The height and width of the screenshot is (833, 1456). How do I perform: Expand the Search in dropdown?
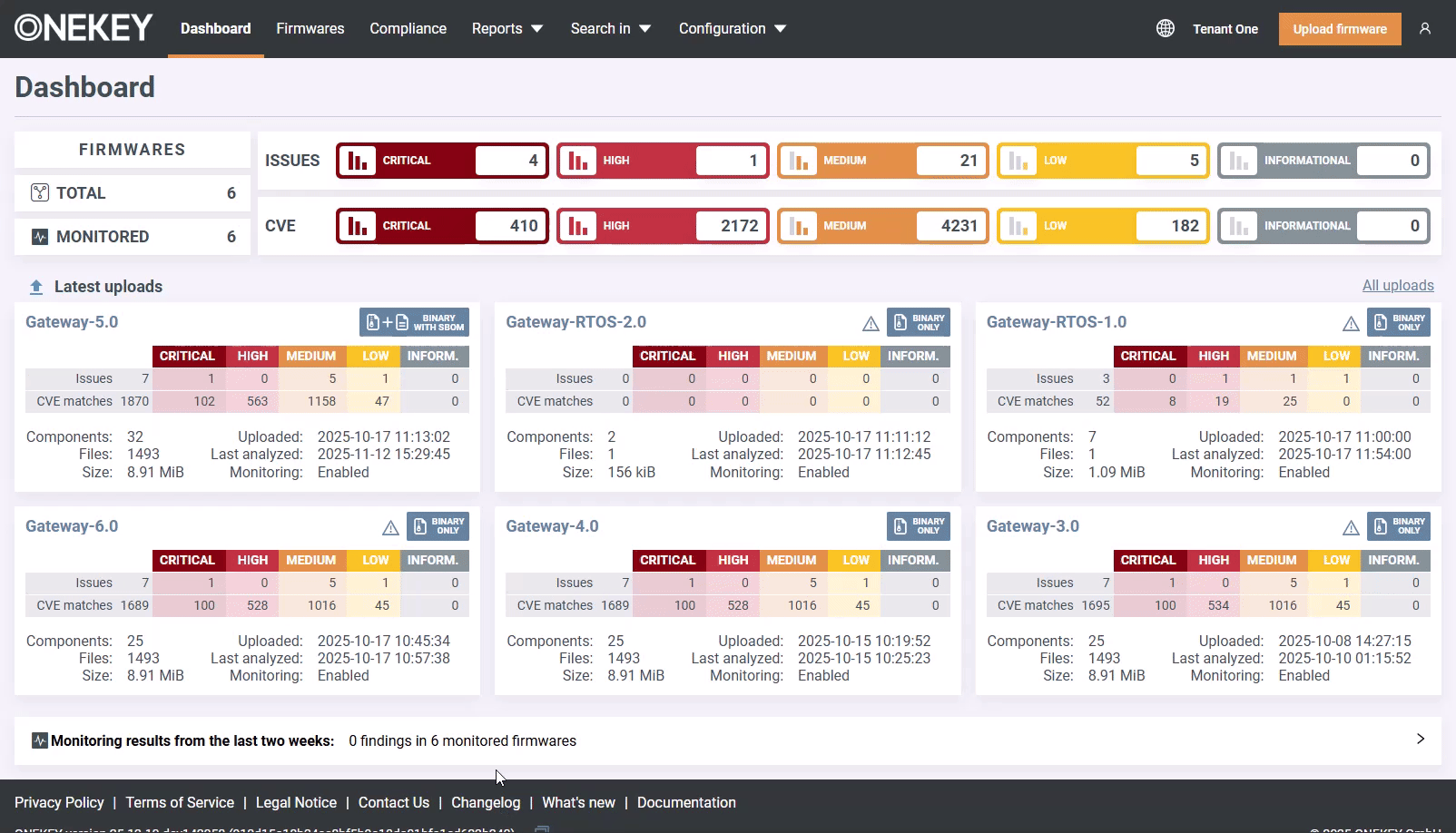coord(610,29)
